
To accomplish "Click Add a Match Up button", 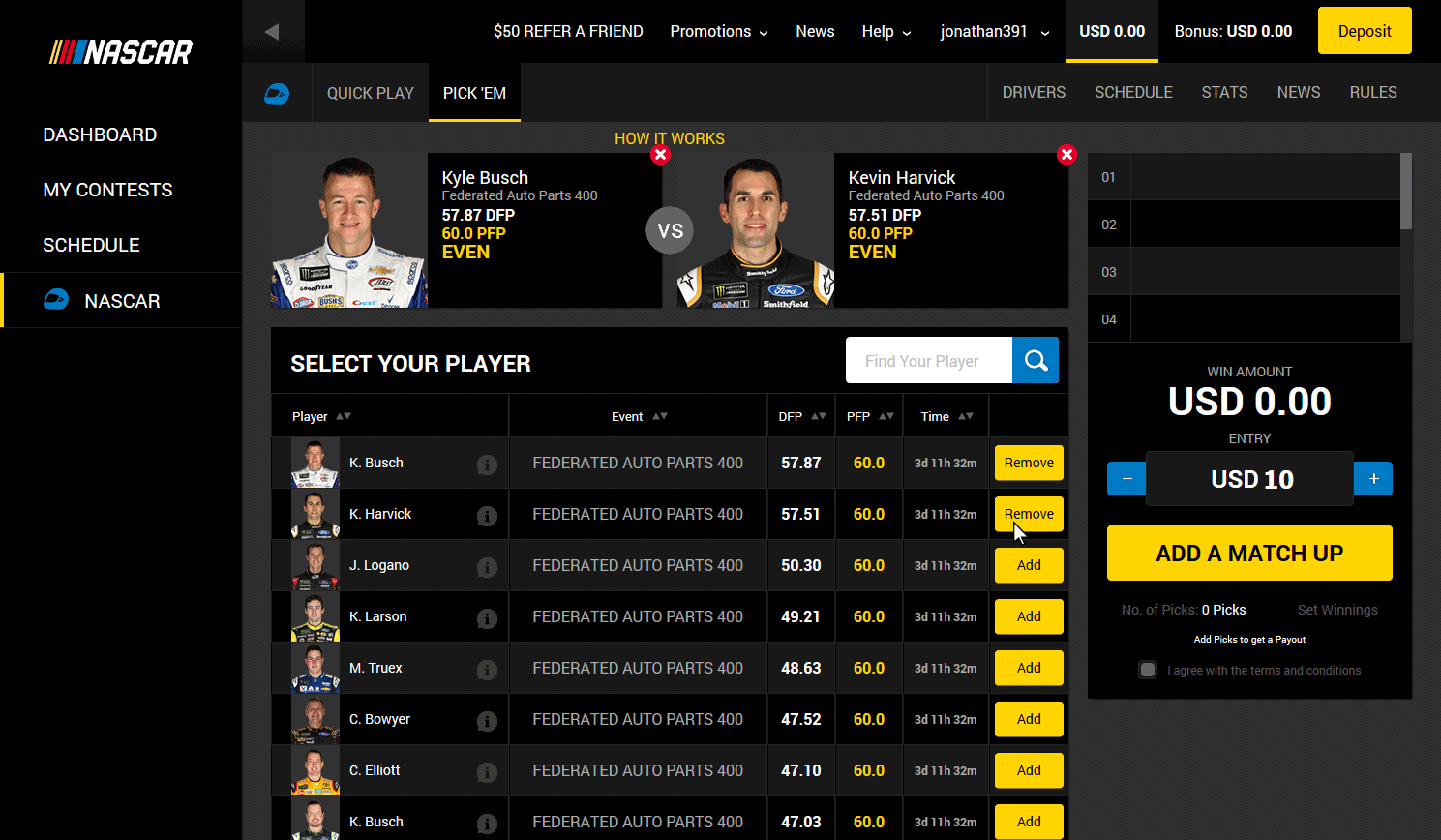I will pyautogui.click(x=1249, y=554).
